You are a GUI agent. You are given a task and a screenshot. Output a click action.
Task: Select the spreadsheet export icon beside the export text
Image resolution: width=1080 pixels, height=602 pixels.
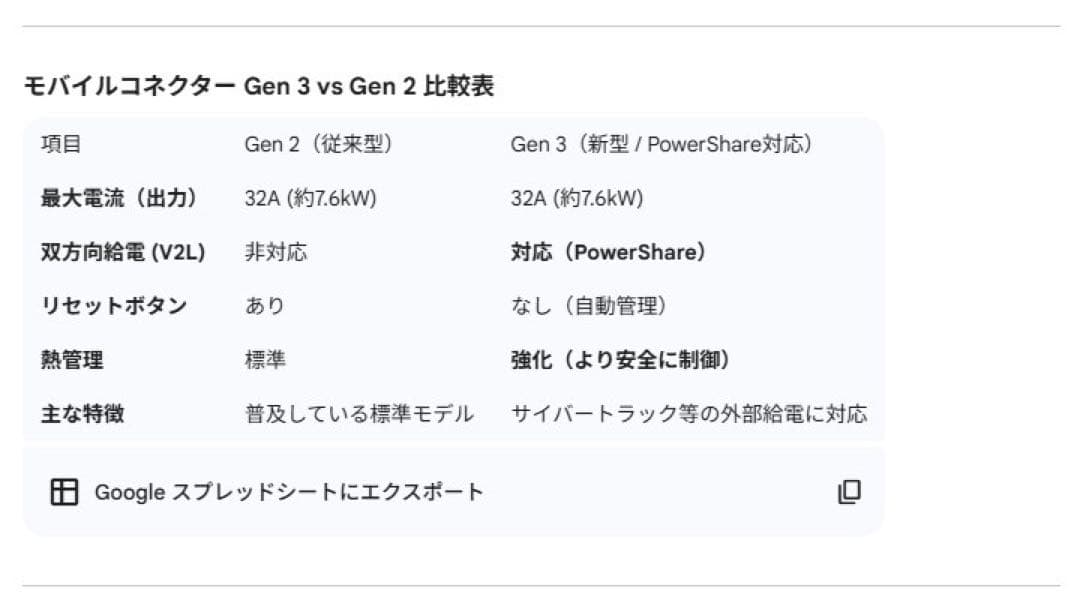point(64,491)
